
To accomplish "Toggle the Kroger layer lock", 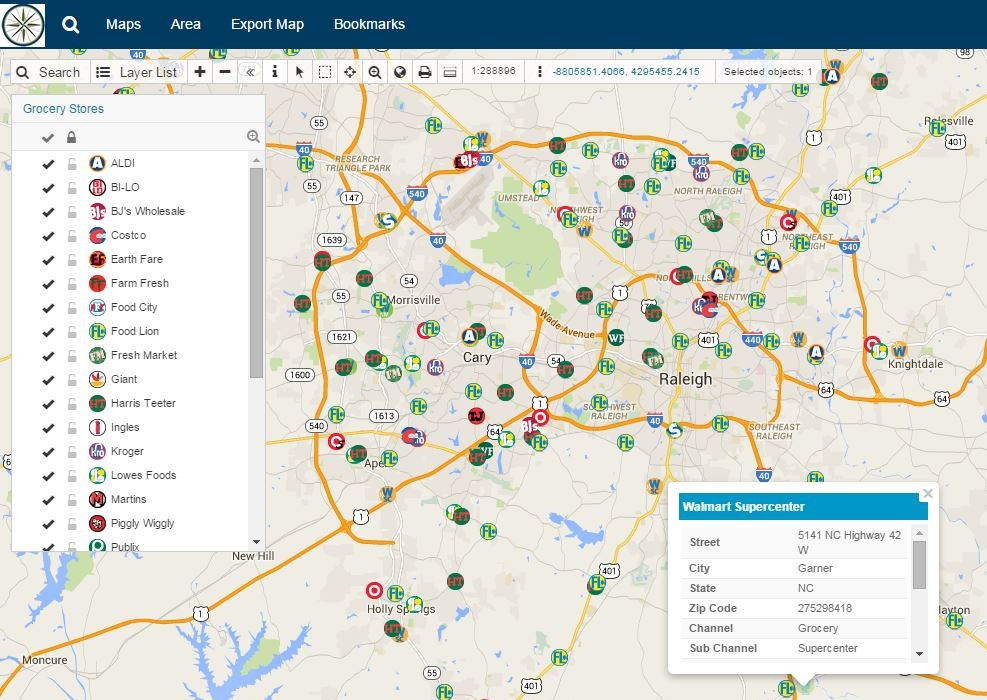I will click(72, 451).
